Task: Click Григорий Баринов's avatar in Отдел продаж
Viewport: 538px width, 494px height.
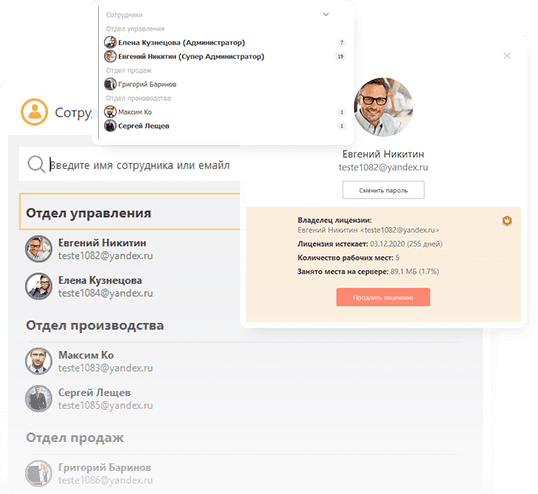Action: click(x=38, y=473)
